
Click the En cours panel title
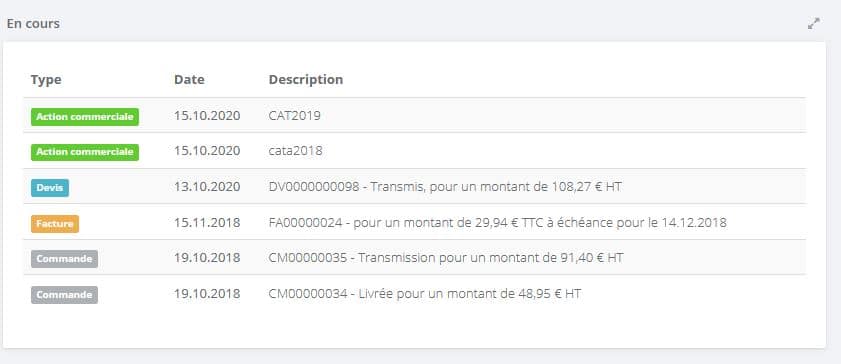(33, 24)
